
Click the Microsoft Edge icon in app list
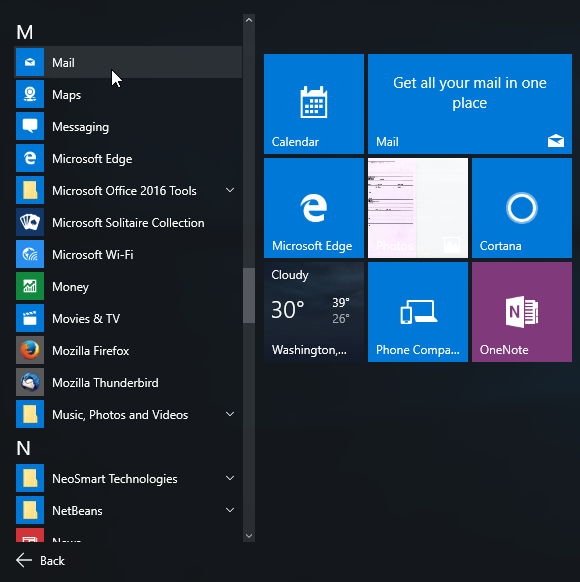pos(30,158)
